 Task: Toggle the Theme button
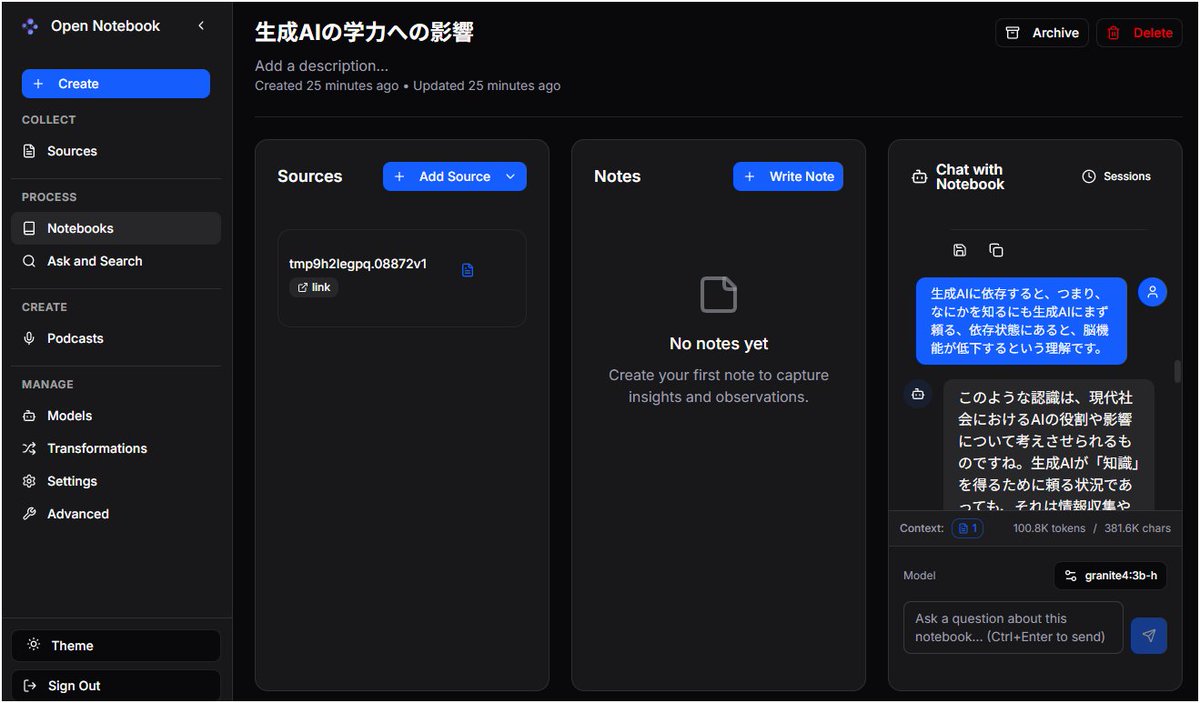point(116,646)
